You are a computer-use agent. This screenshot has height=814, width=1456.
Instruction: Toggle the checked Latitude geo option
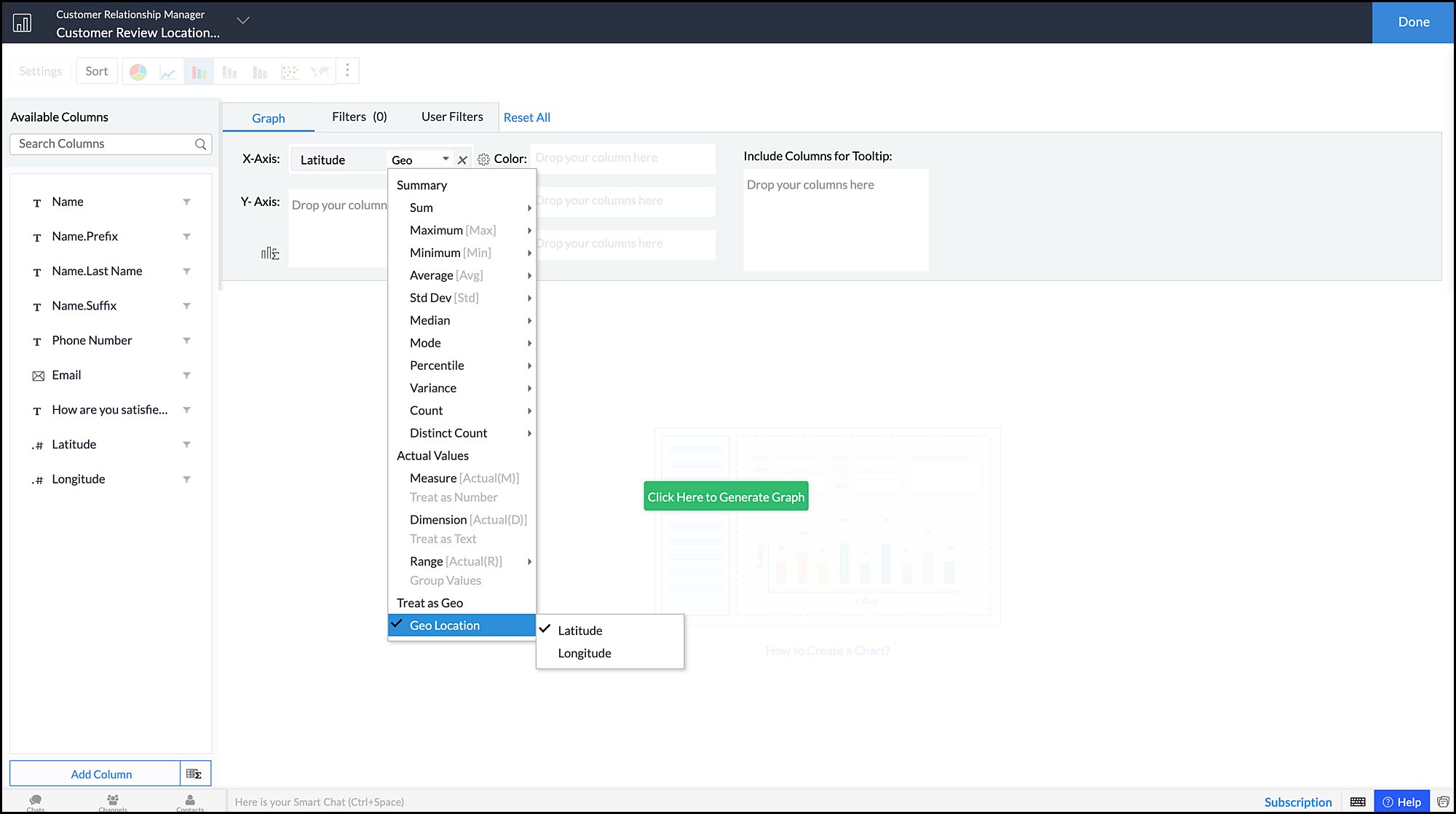pyautogui.click(x=580, y=631)
